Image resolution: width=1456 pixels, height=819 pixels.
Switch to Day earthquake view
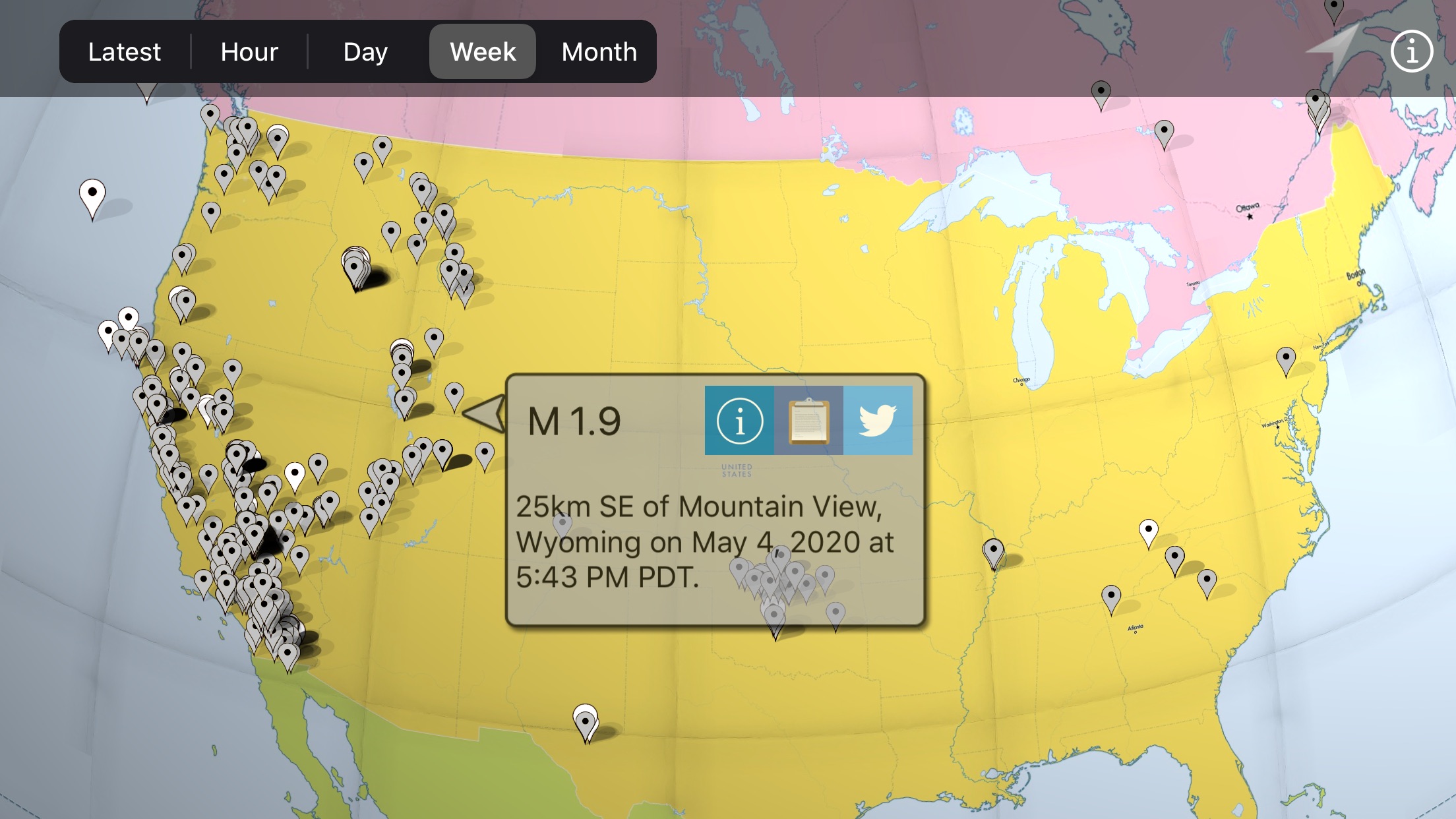[365, 51]
